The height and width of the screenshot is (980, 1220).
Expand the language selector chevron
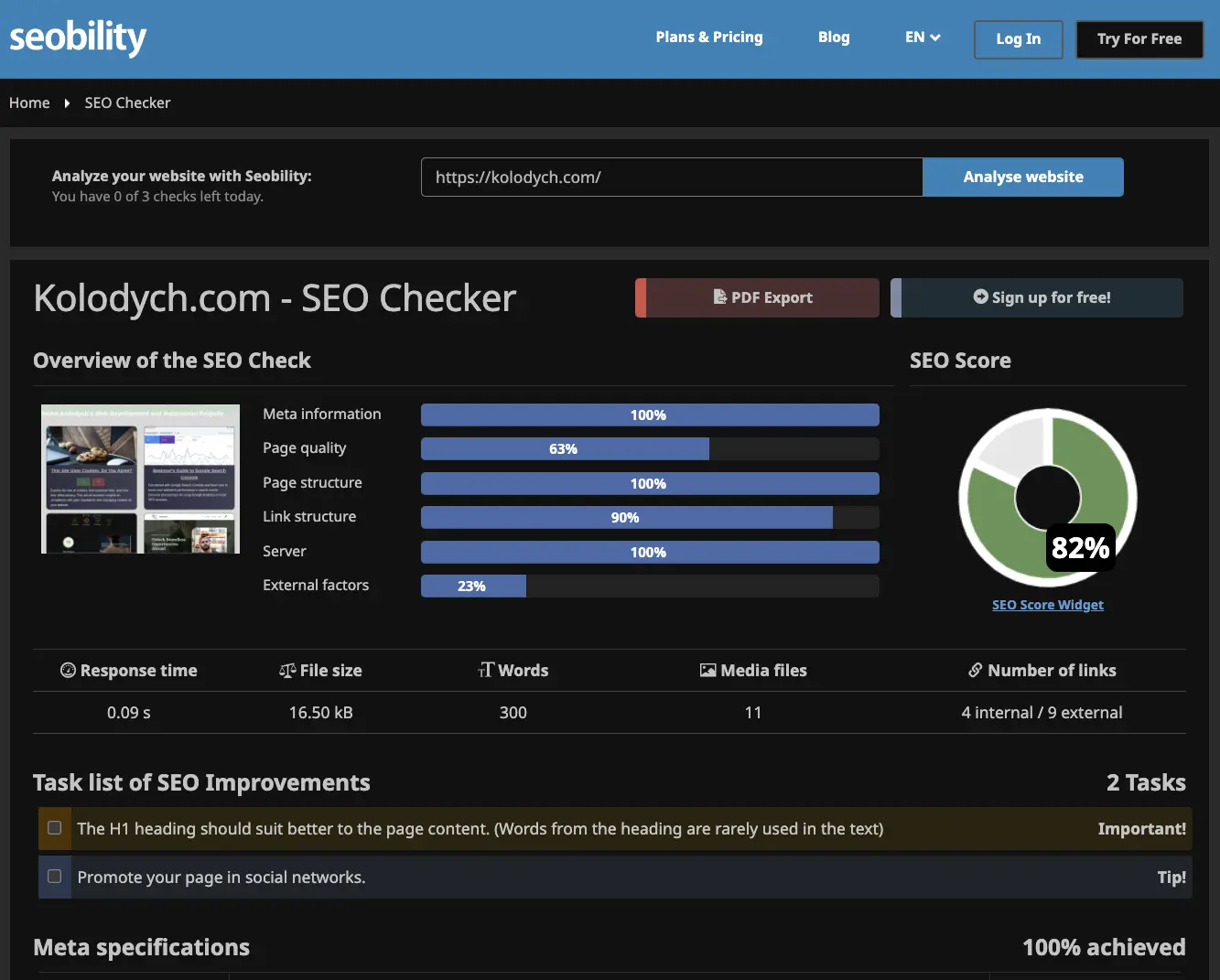point(934,38)
